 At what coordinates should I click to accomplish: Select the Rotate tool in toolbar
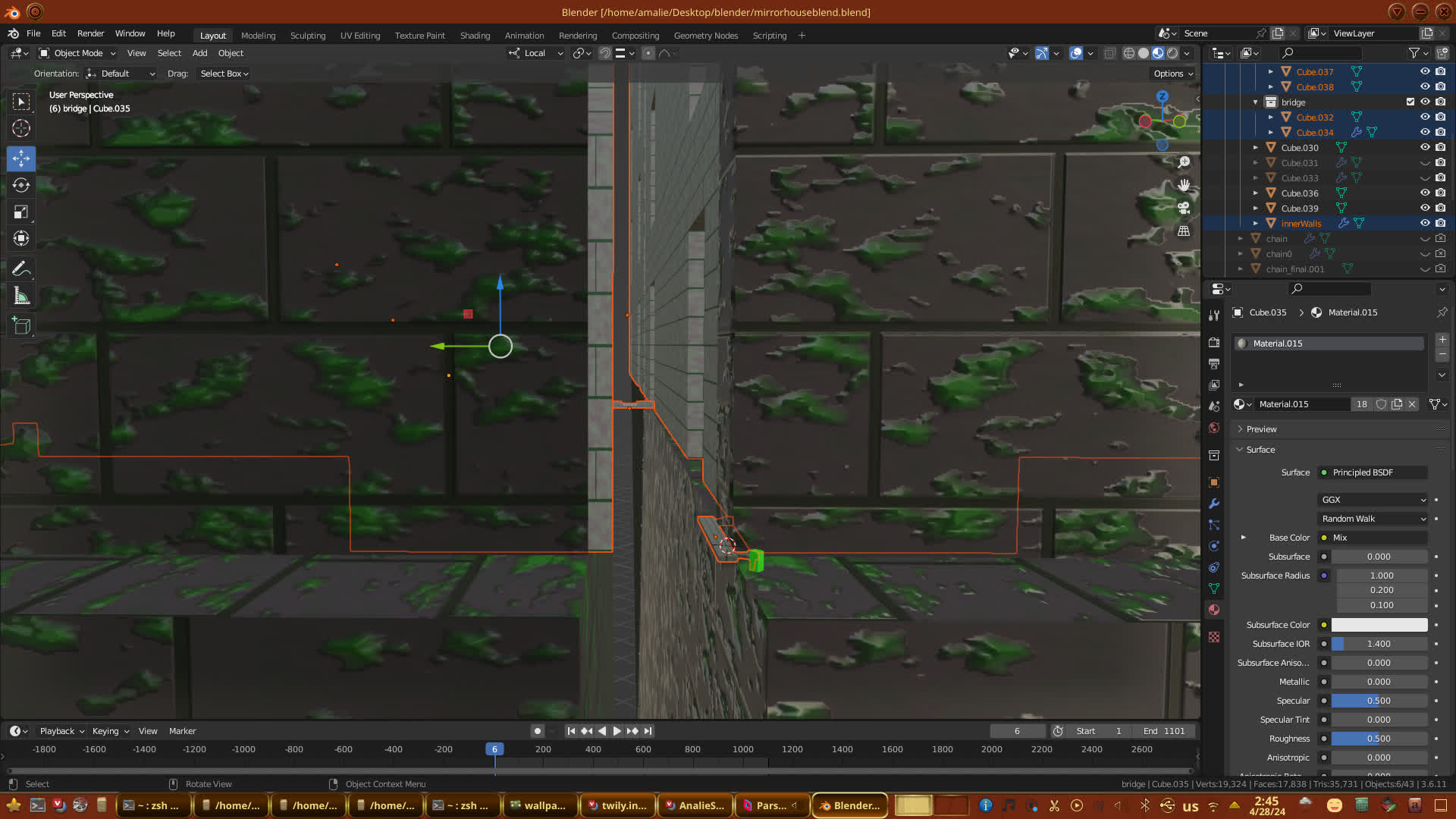[x=21, y=185]
